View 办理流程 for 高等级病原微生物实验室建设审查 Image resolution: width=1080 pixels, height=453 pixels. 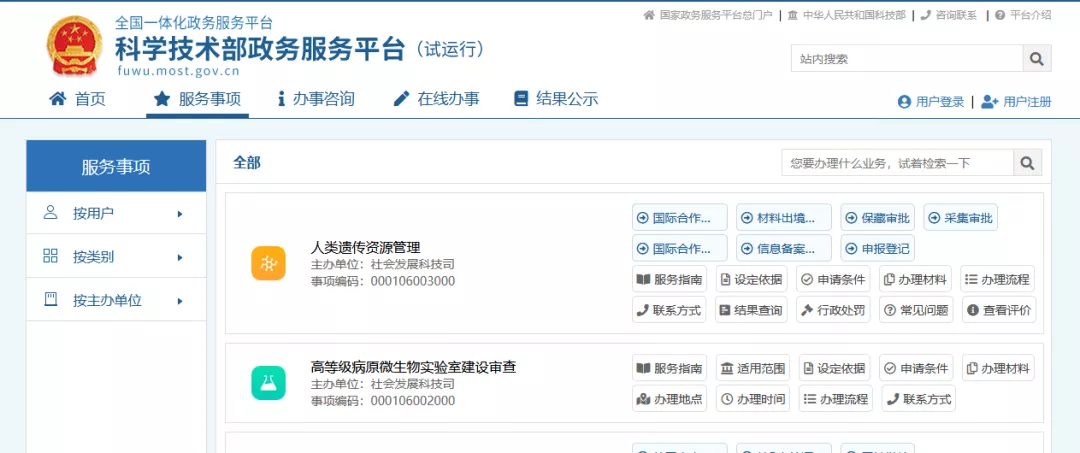(835, 399)
